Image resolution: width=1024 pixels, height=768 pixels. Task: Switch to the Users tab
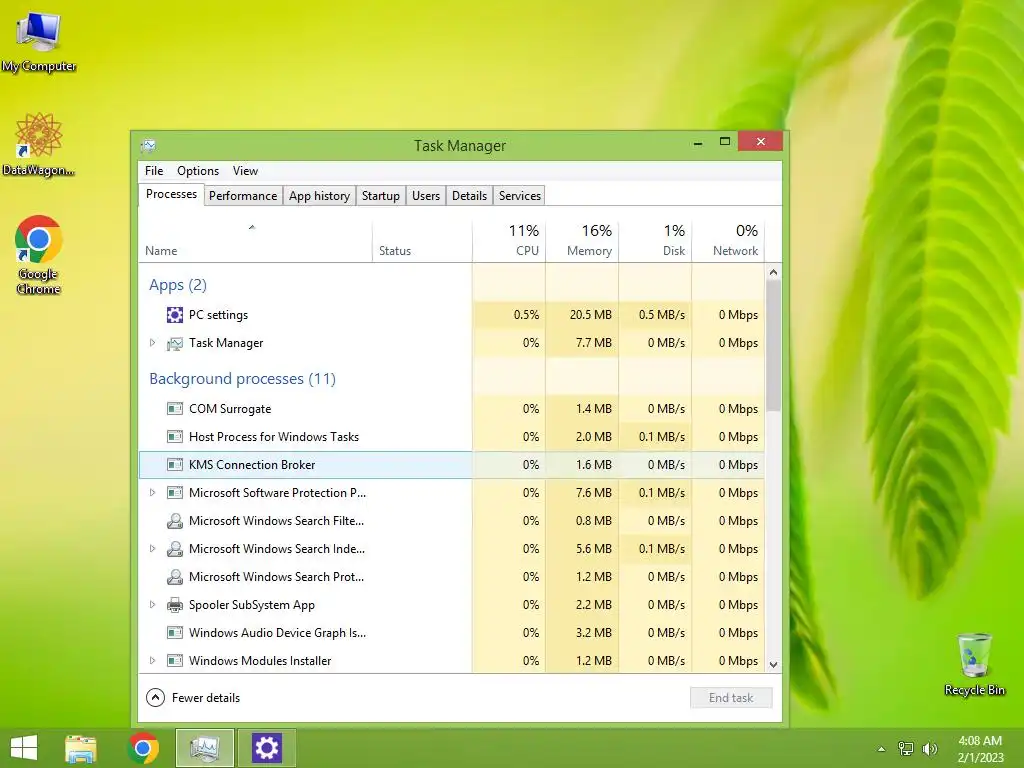[426, 196]
